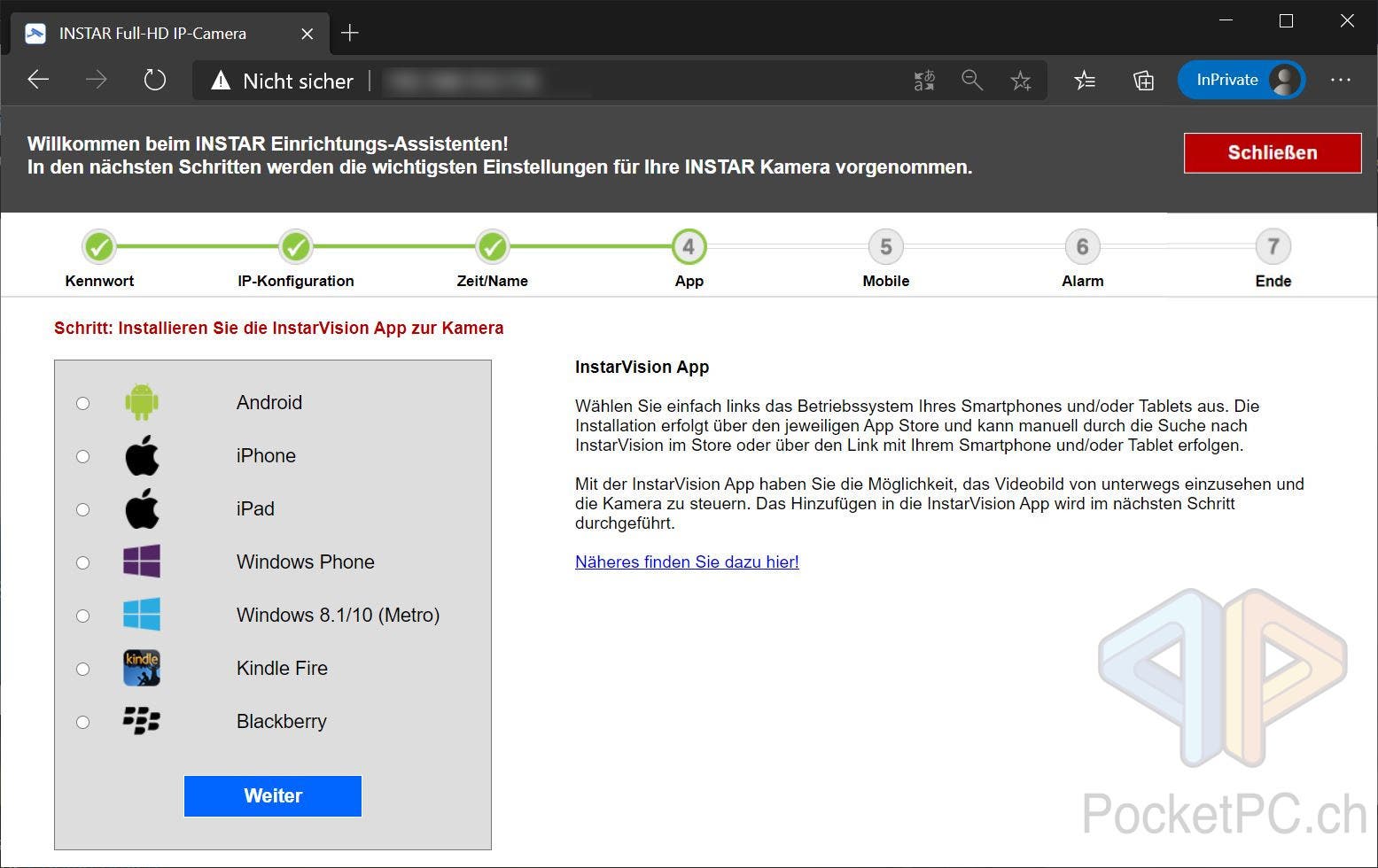
Task: Click the purple Windows Phone logo
Action: [x=142, y=562]
